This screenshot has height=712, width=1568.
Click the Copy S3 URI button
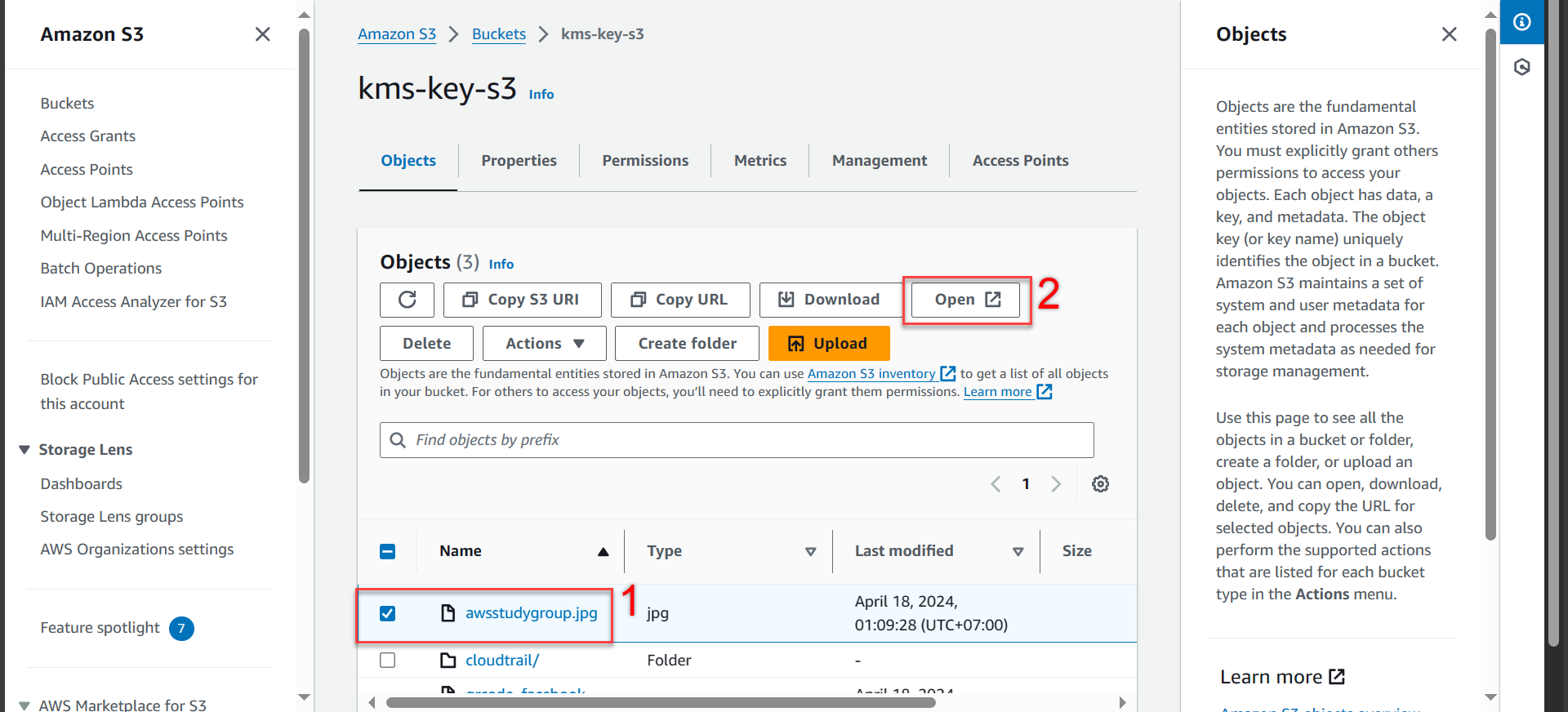(523, 300)
